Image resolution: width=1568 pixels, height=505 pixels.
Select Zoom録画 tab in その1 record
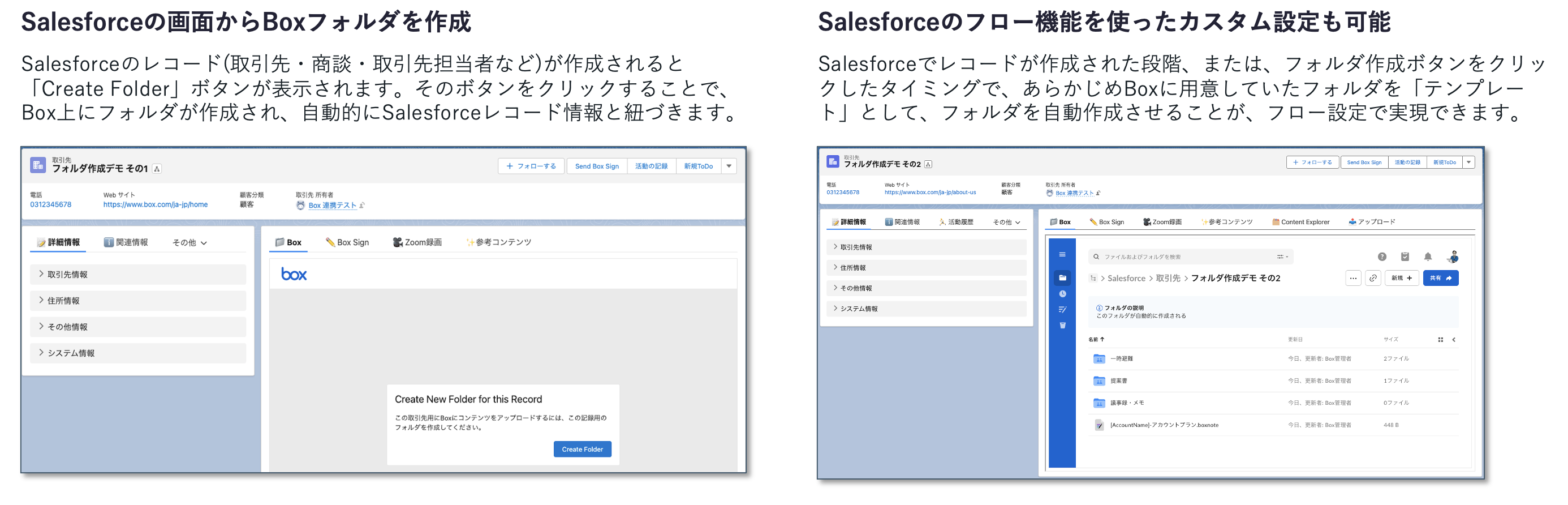417,242
